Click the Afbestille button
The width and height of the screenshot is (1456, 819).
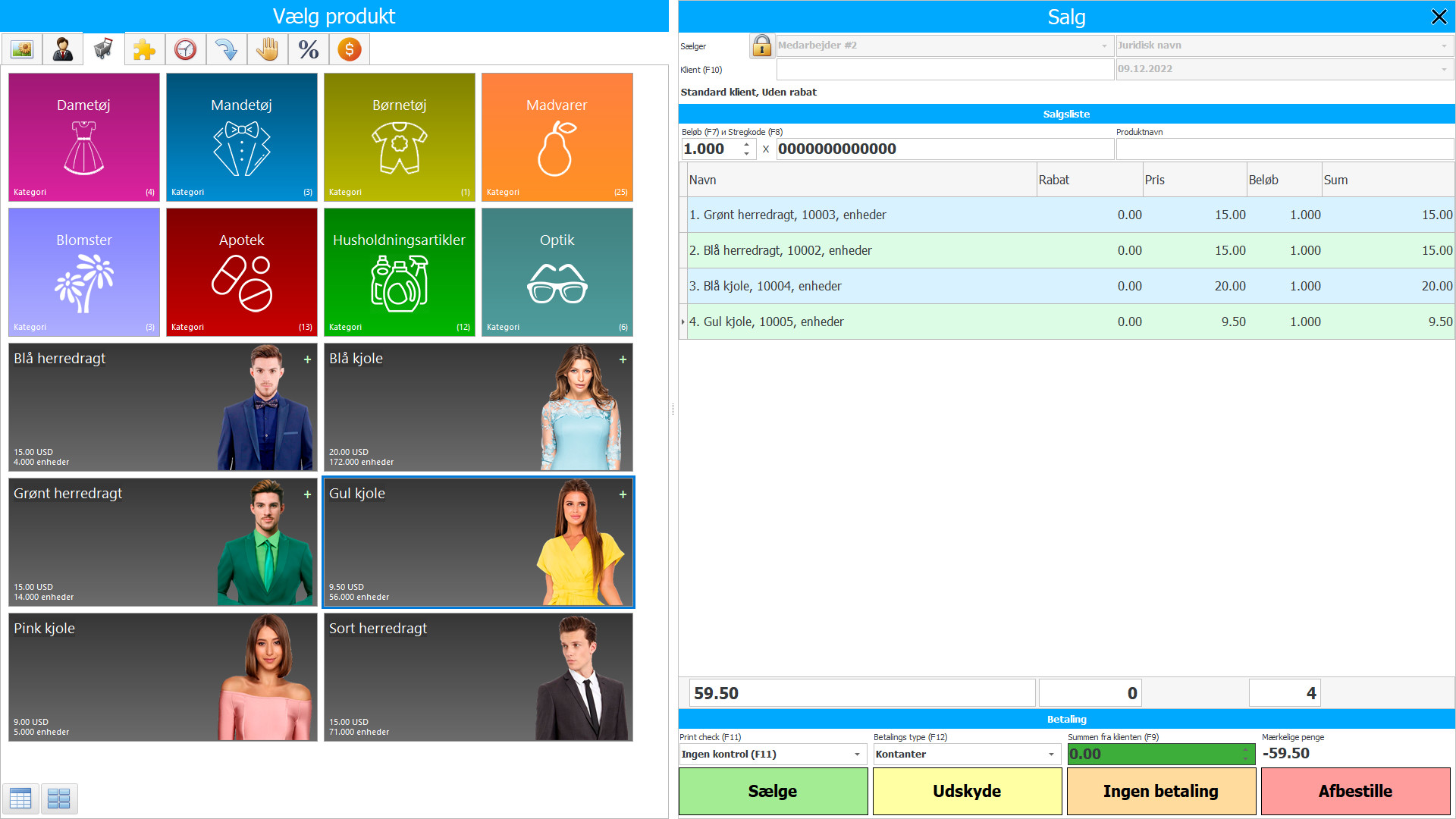pyautogui.click(x=1355, y=791)
